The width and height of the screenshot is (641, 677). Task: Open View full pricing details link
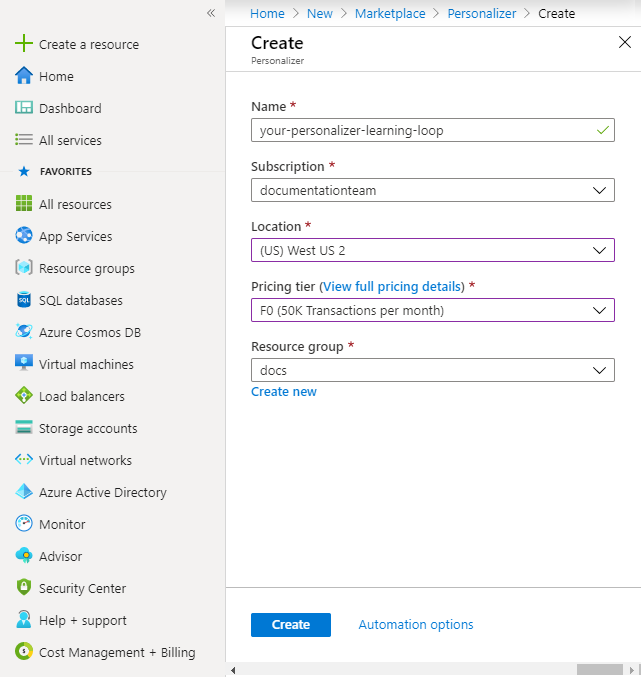pos(392,286)
